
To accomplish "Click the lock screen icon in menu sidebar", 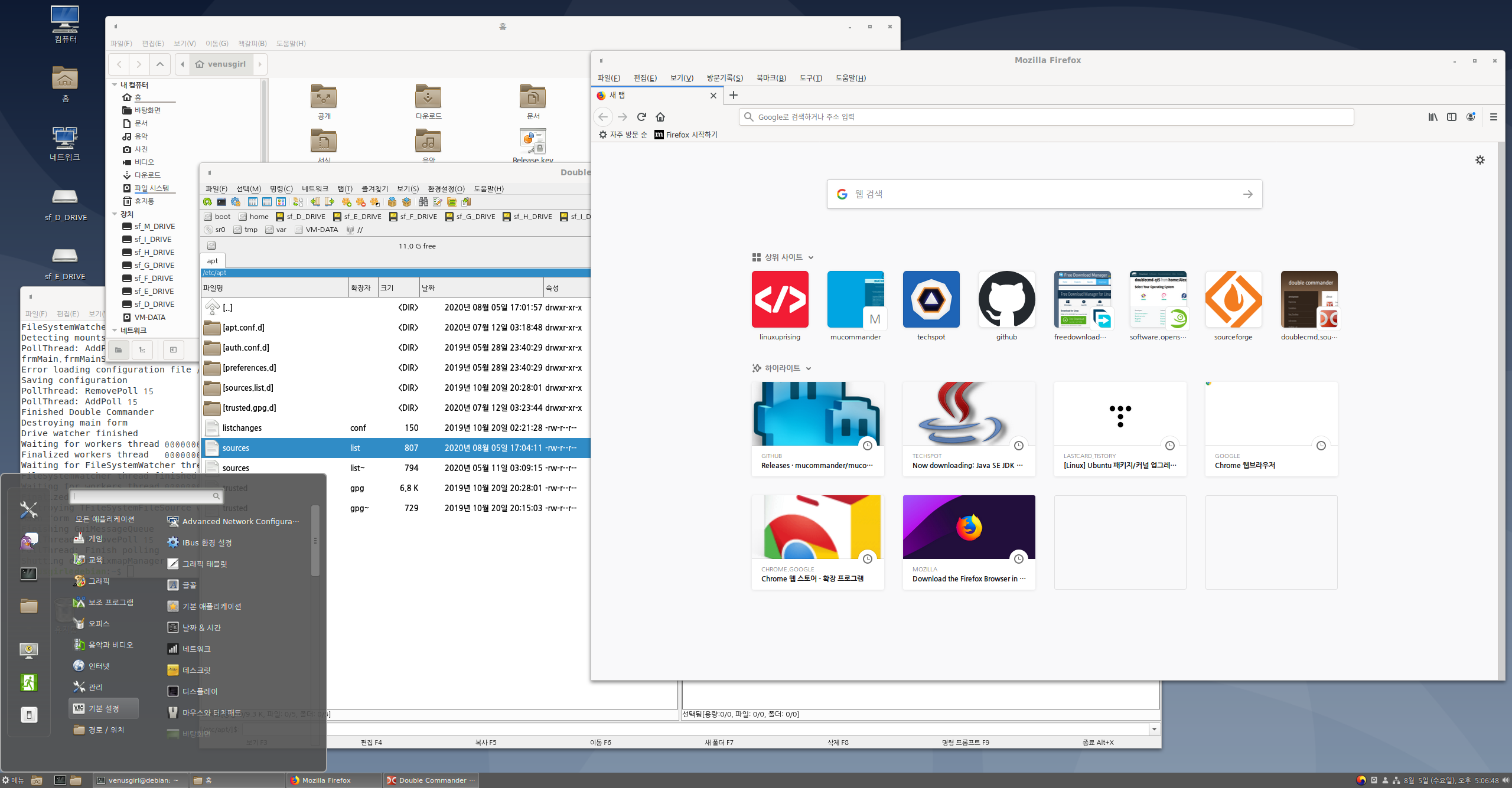I will [x=28, y=650].
